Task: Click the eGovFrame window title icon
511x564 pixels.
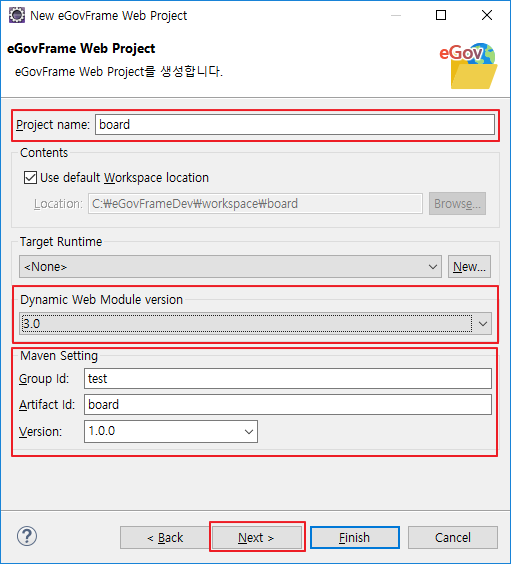Action: [x=17, y=15]
